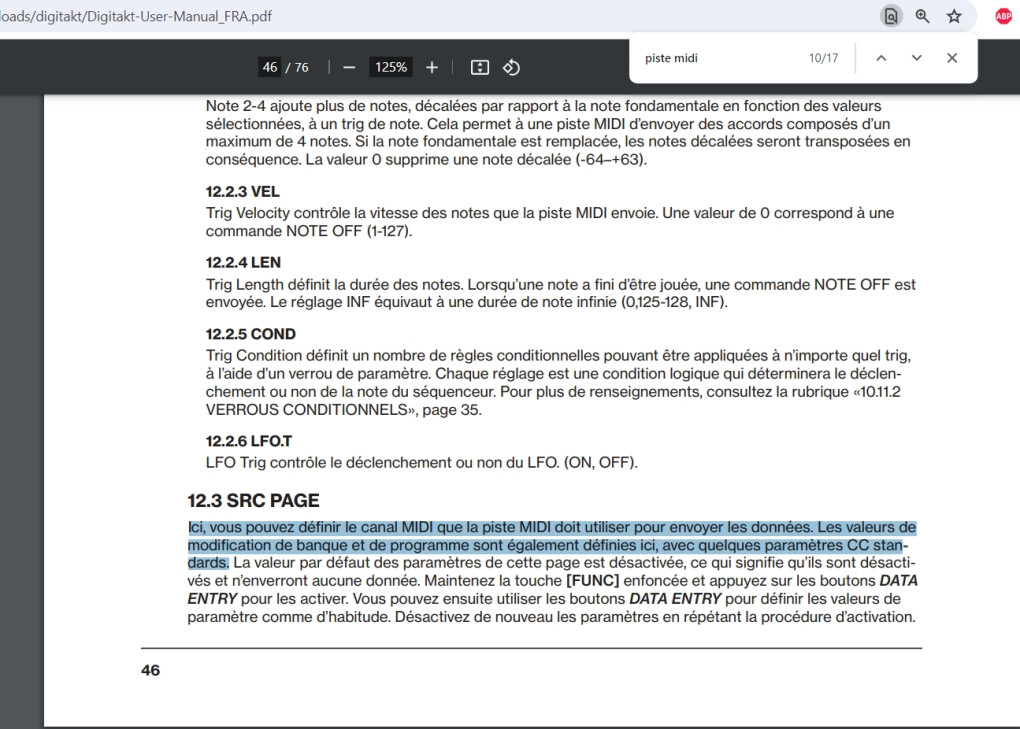The width and height of the screenshot is (1020, 729).
Task: Click the "10/17" match counter
Action: 824,58
